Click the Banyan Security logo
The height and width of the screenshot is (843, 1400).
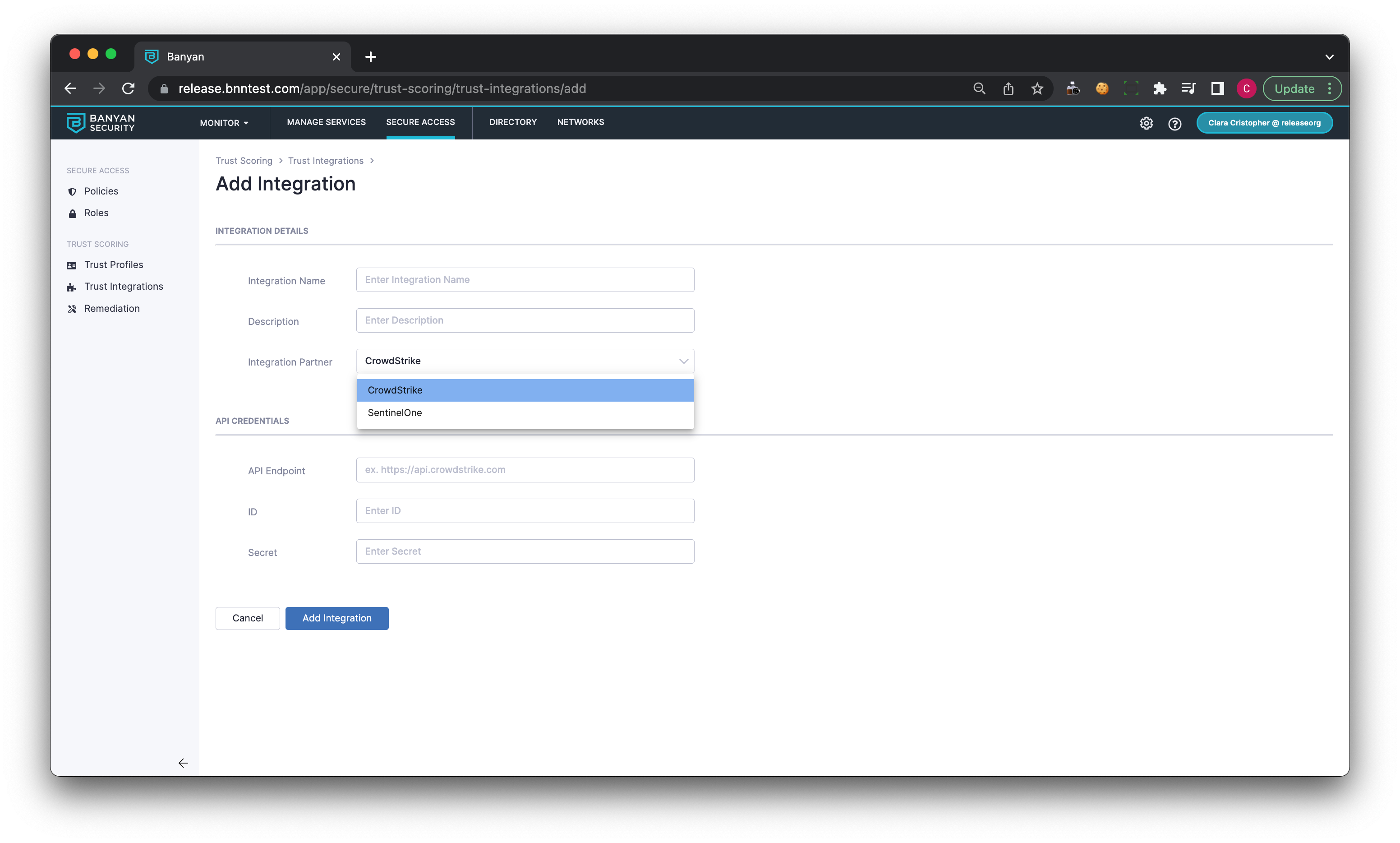(x=101, y=123)
